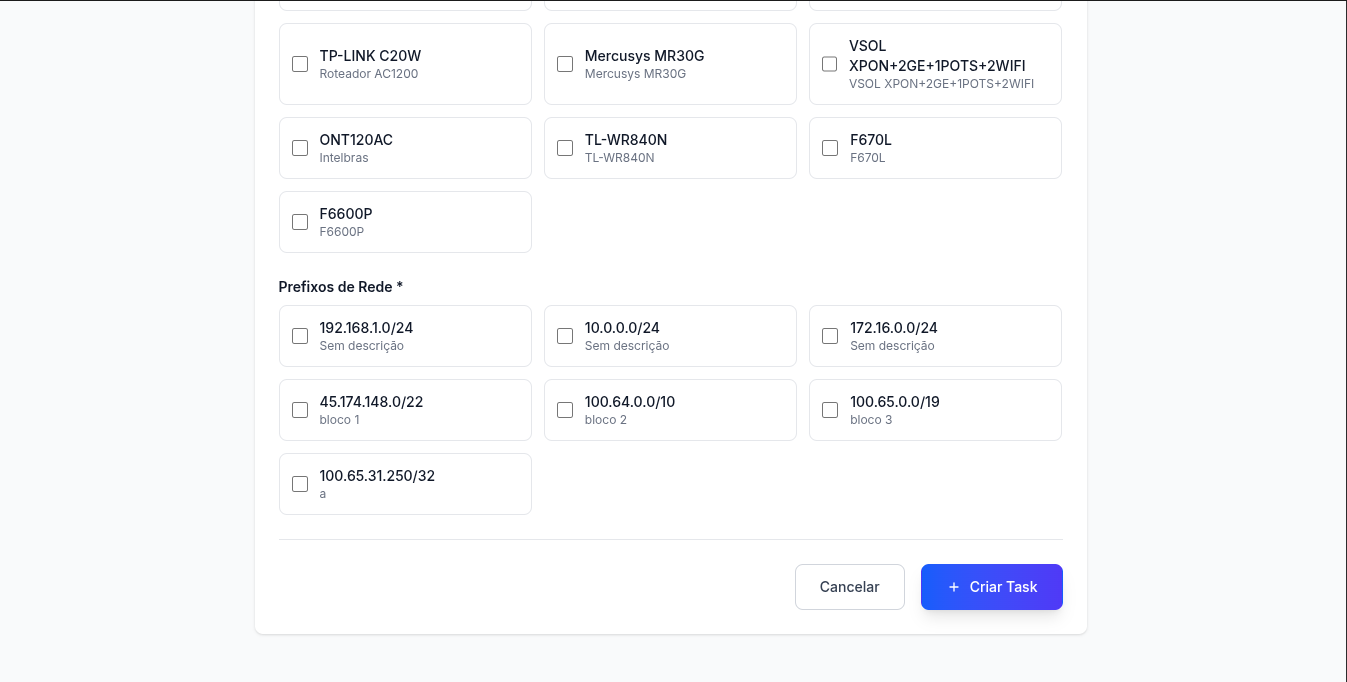Check the TL-WR840N checkbox
The image size is (1347, 682).
point(565,148)
